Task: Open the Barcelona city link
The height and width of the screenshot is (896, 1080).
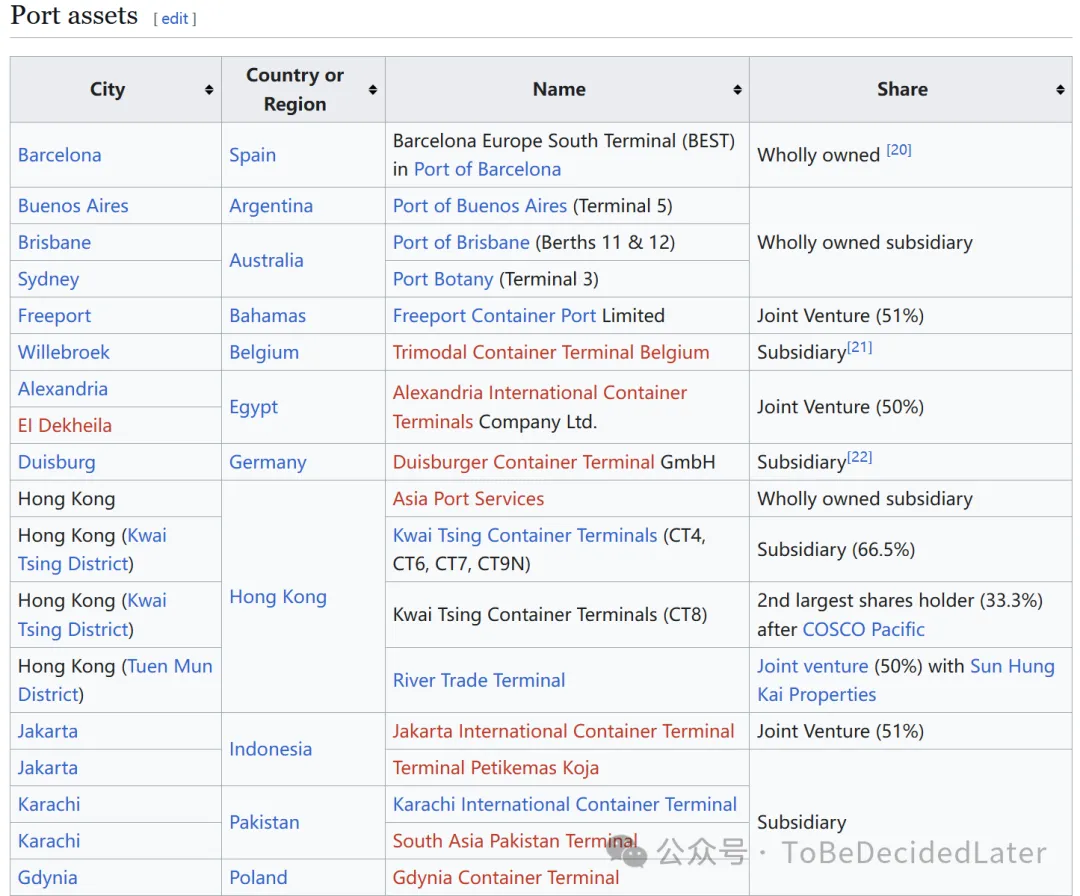Action: click(59, 155)
